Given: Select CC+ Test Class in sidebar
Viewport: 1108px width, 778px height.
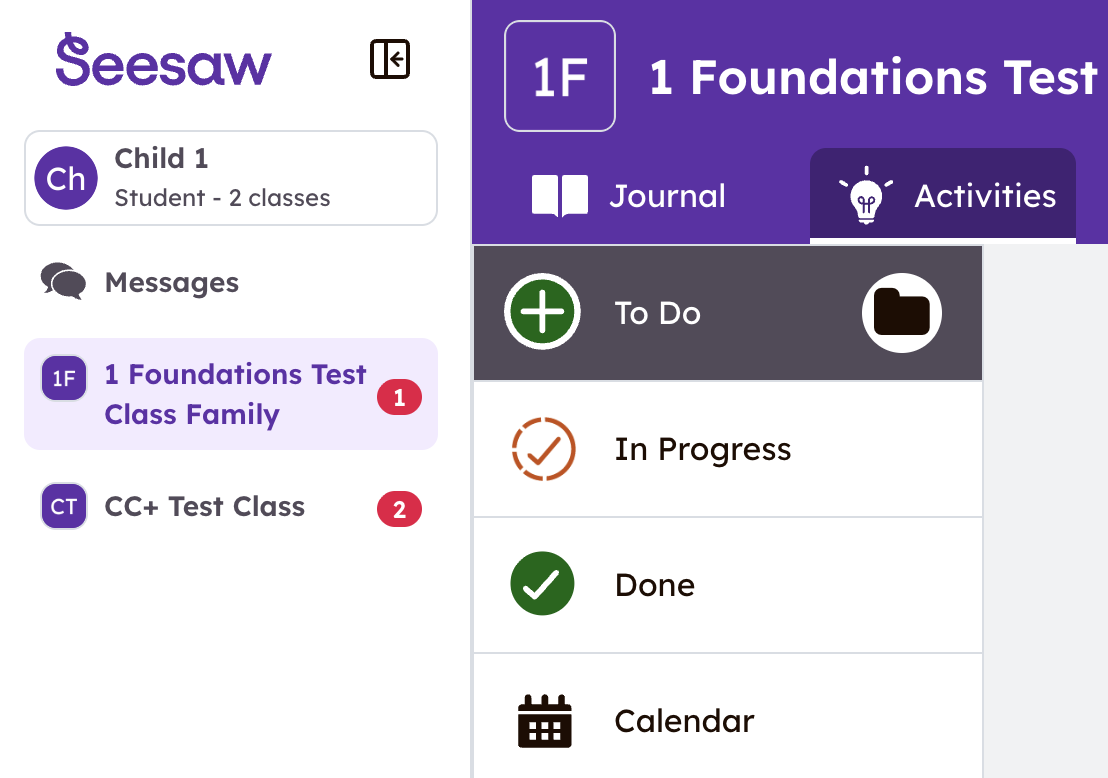Looking at the screenshot, I should (231, 507).
